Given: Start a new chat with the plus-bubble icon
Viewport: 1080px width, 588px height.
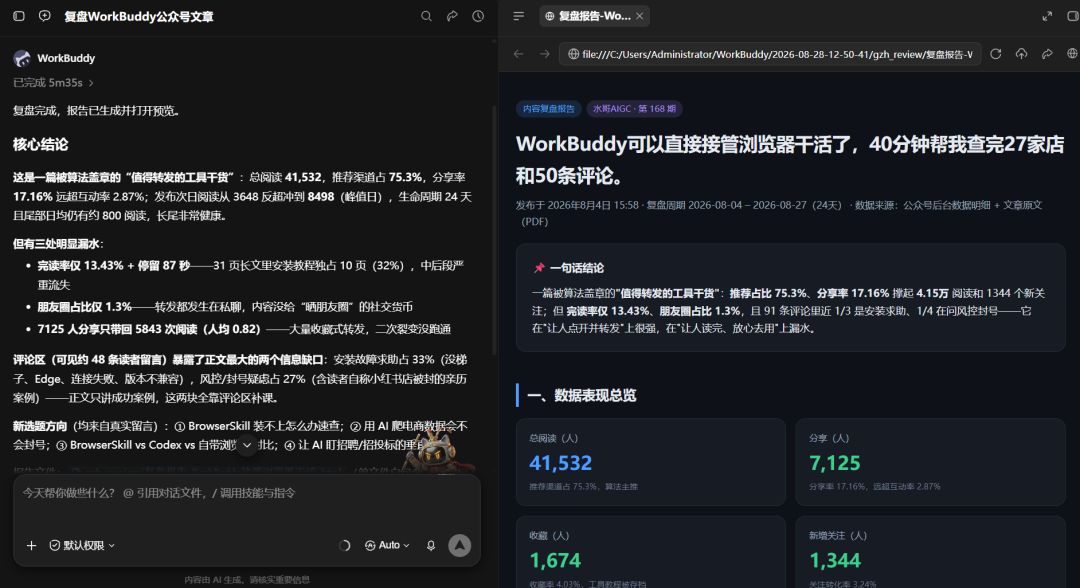Looking at the screenshot, I should pyautogui.click(x=45, y=16).
